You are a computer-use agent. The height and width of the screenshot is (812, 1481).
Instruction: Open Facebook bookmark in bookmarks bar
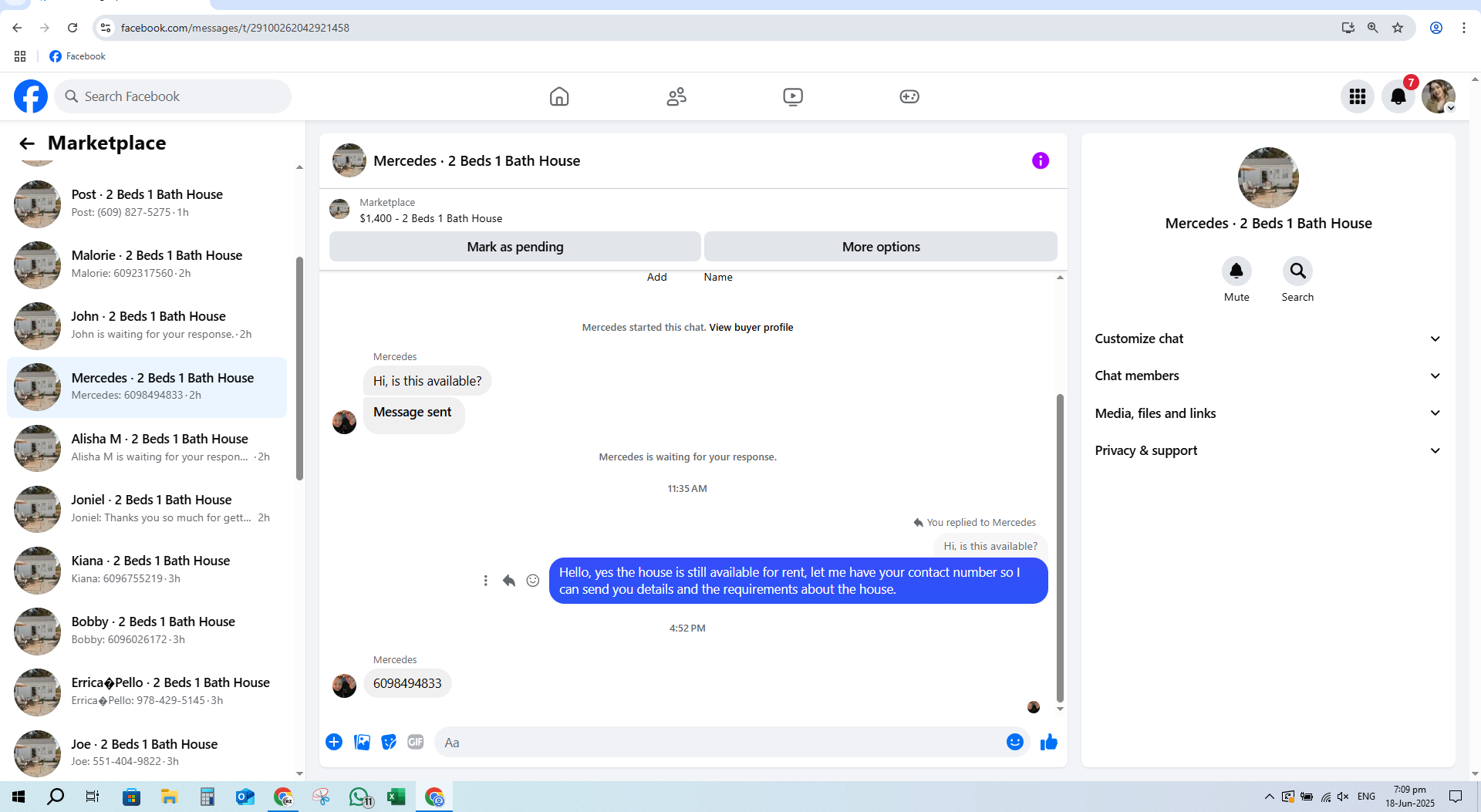pos(77,56)
